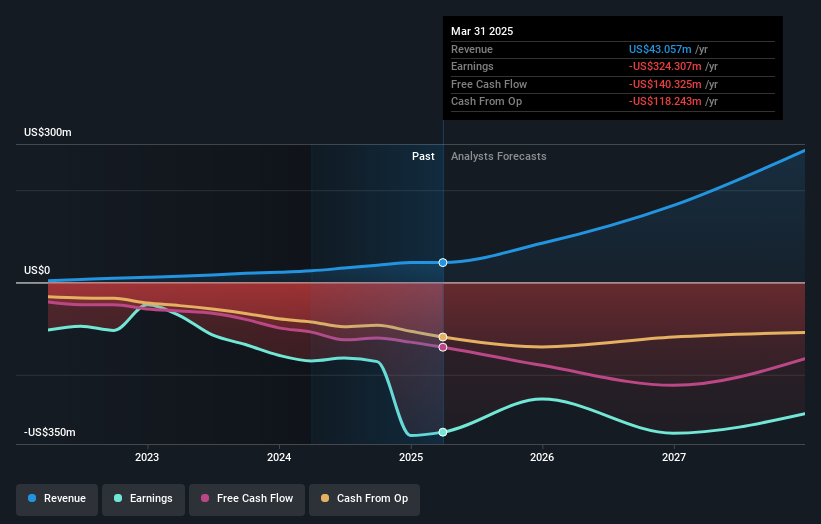Viewport: 821px width, 524px height.
Task: Click the US$0 y-axis label
Action: pos(37,270)
